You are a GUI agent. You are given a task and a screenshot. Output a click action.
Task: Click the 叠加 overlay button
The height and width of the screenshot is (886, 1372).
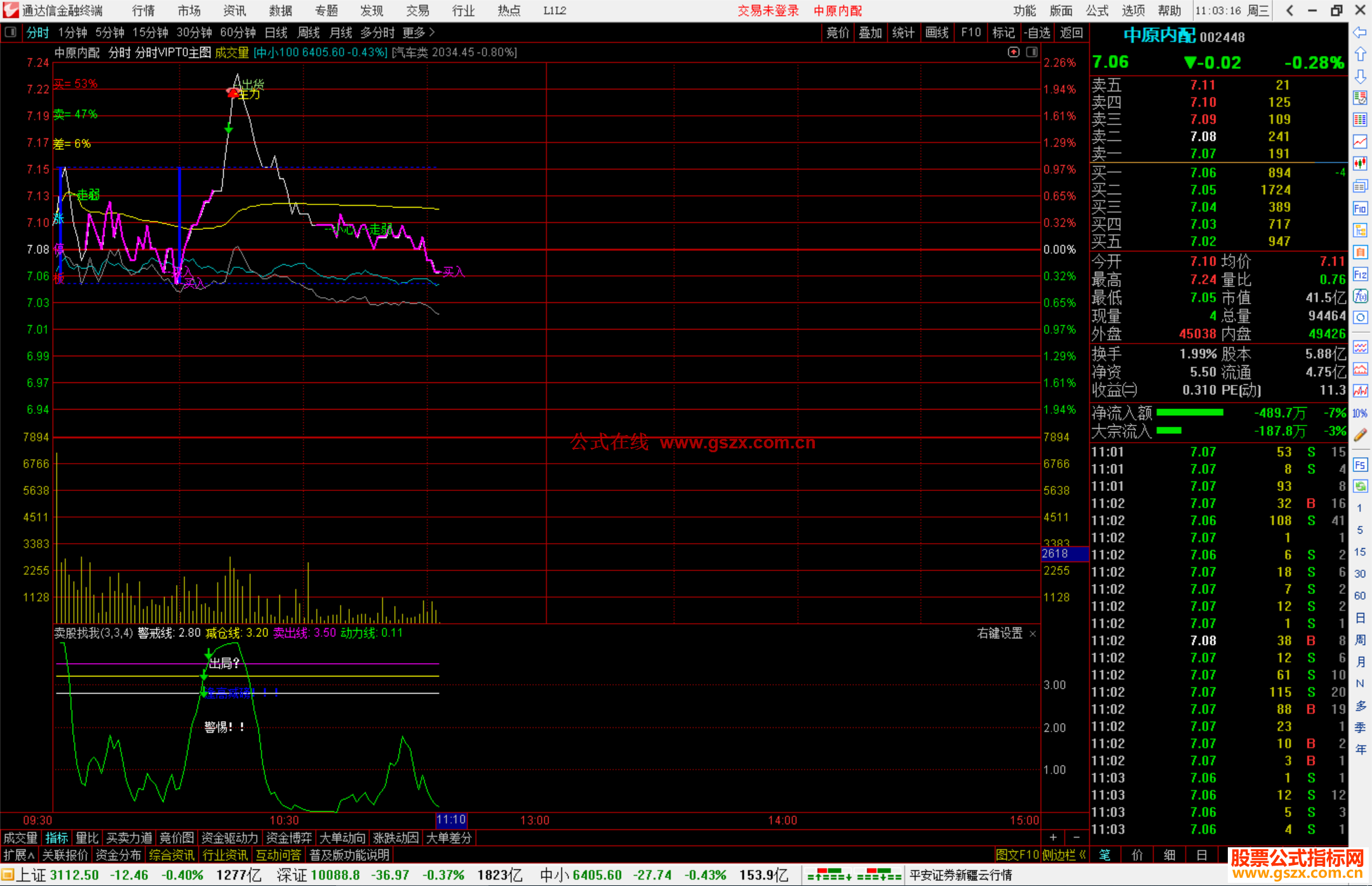pos(870,32)
